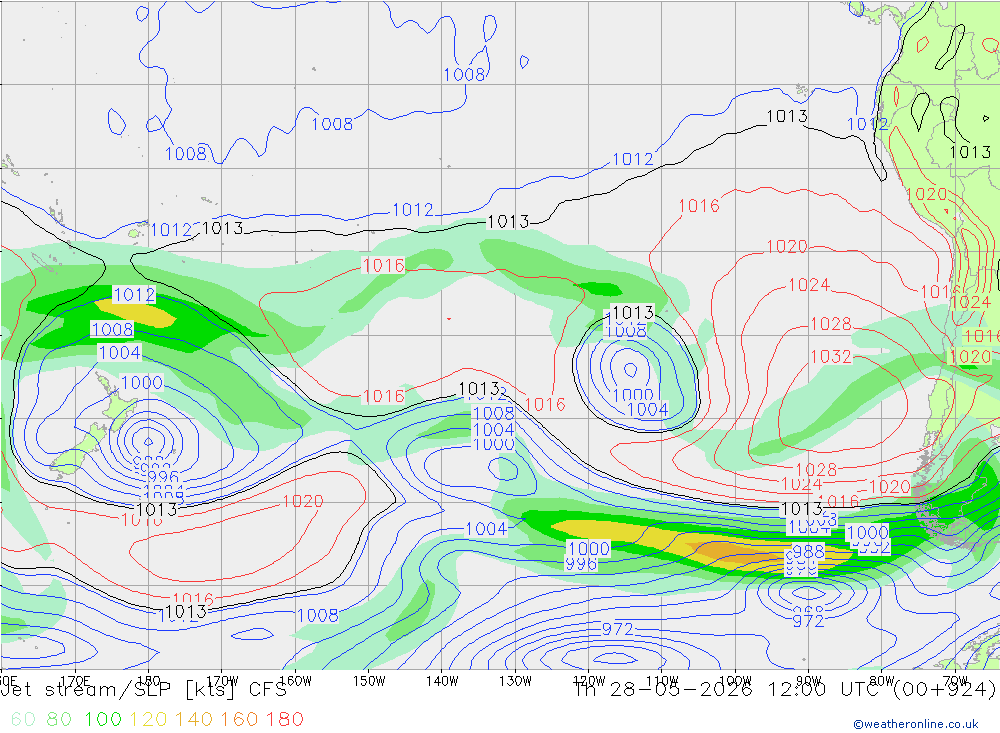Click the 160W longitude label
This screenshot has width=1000, height=733.
(x=295, y=681)
